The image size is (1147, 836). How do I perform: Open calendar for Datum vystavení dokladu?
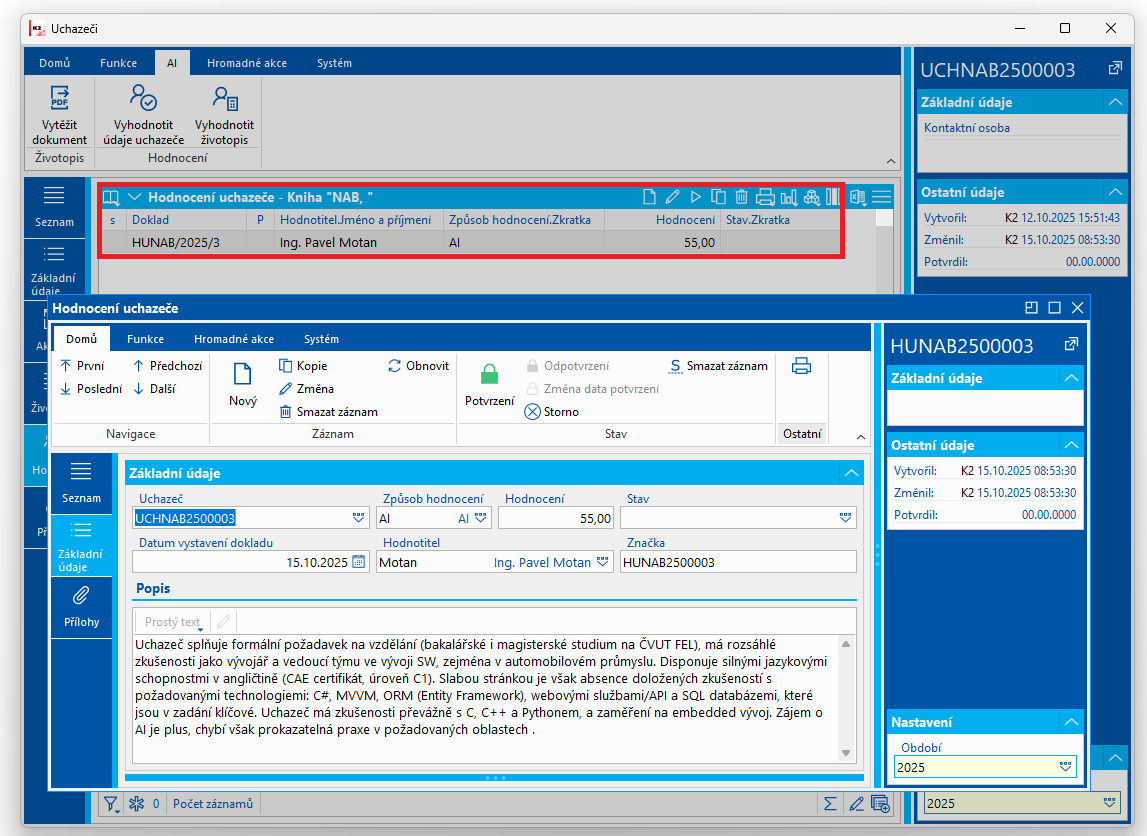click(x=358, y=562)
